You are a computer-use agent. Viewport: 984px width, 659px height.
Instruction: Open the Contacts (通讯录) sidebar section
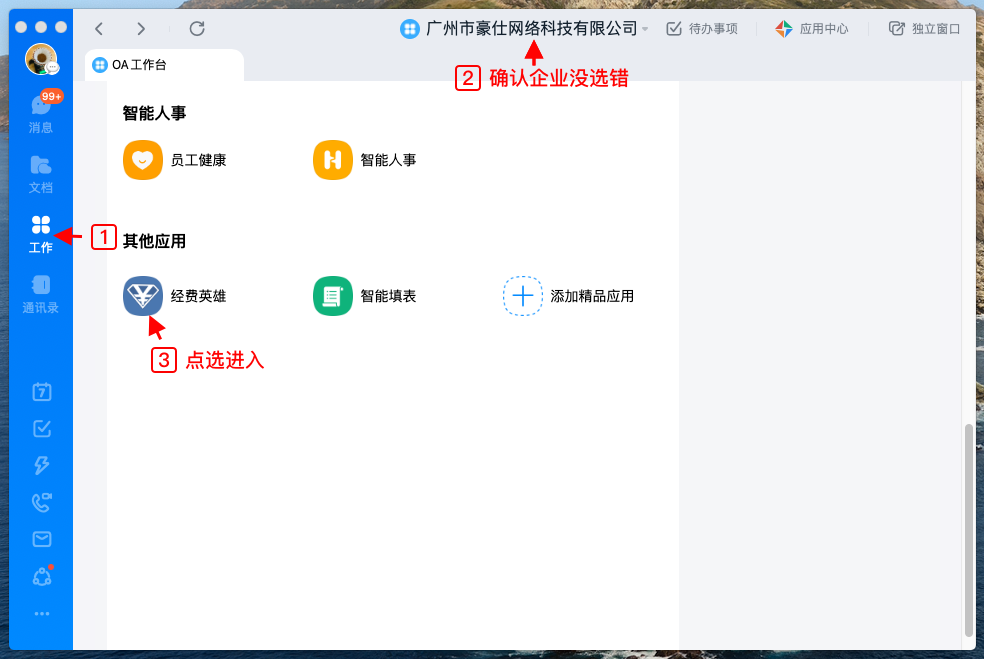41,294
